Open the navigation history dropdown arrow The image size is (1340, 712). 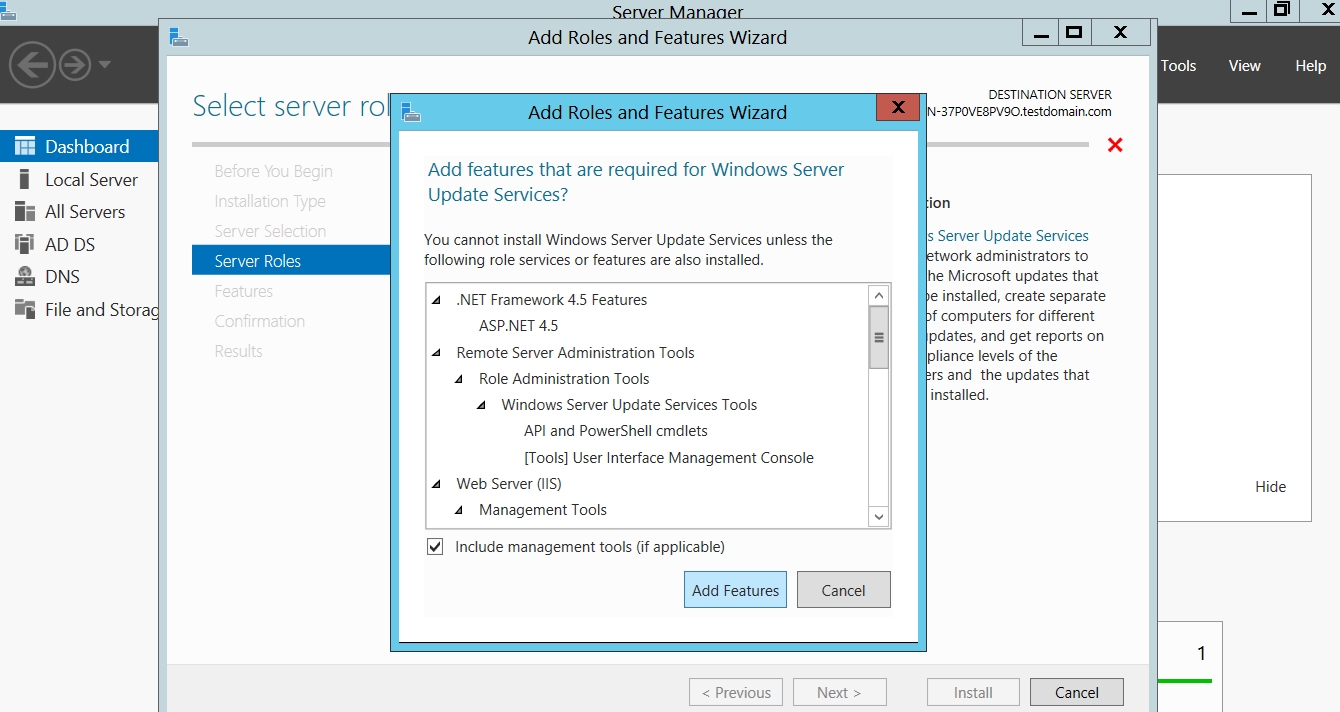[105, 66]
